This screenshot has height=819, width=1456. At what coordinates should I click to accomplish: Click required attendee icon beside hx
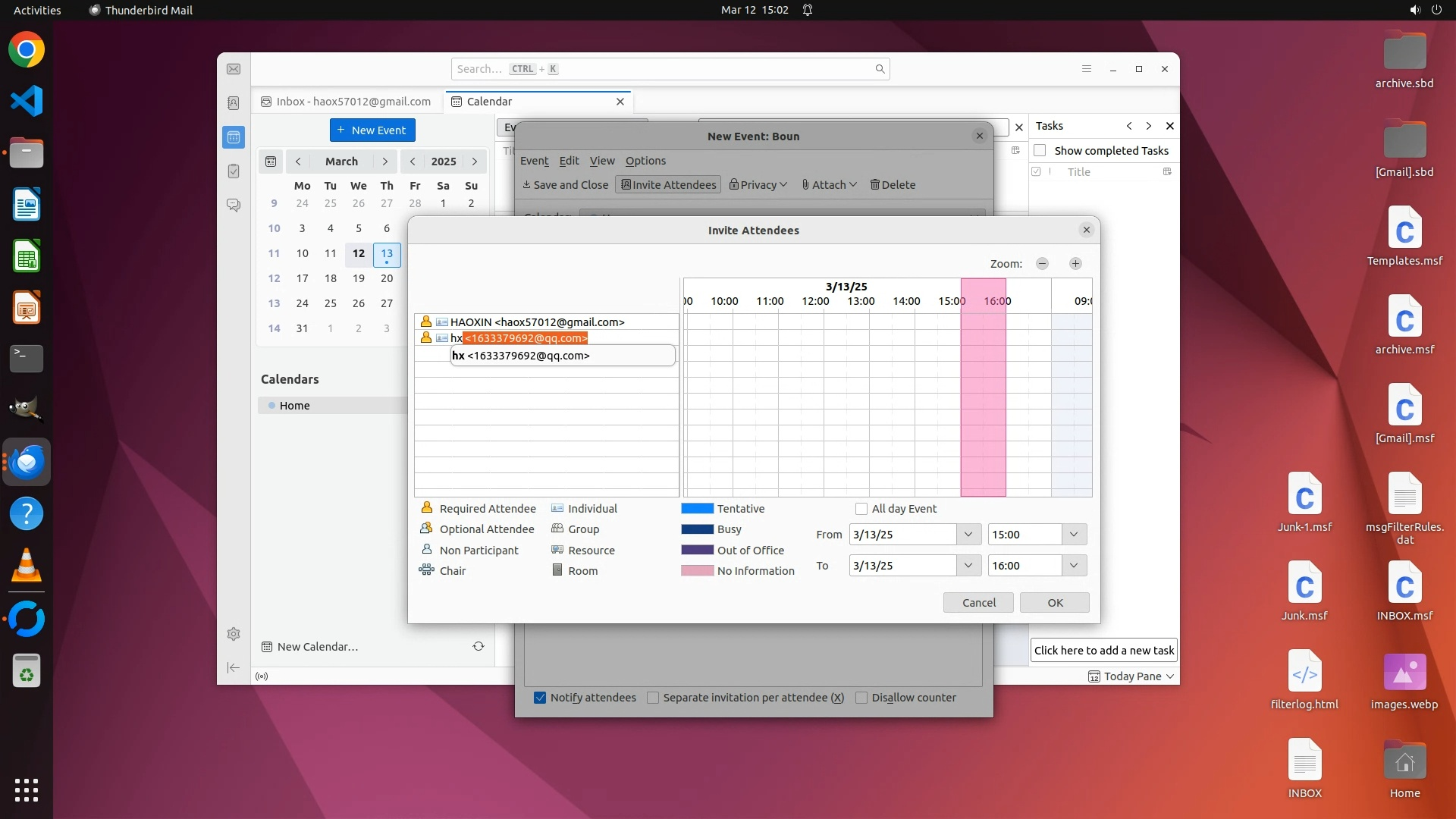coord(426,337)
